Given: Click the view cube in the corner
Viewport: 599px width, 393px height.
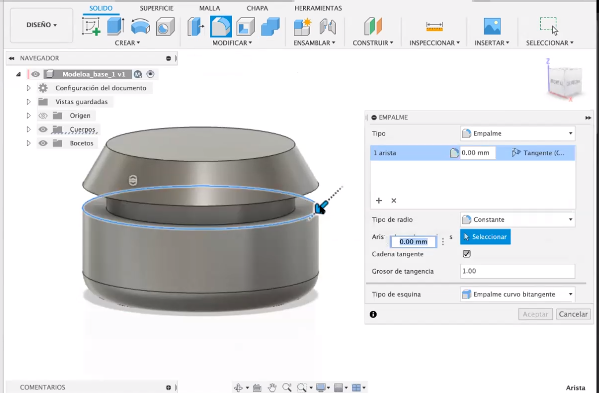Looking at the screenshot, I should point(565,82).
